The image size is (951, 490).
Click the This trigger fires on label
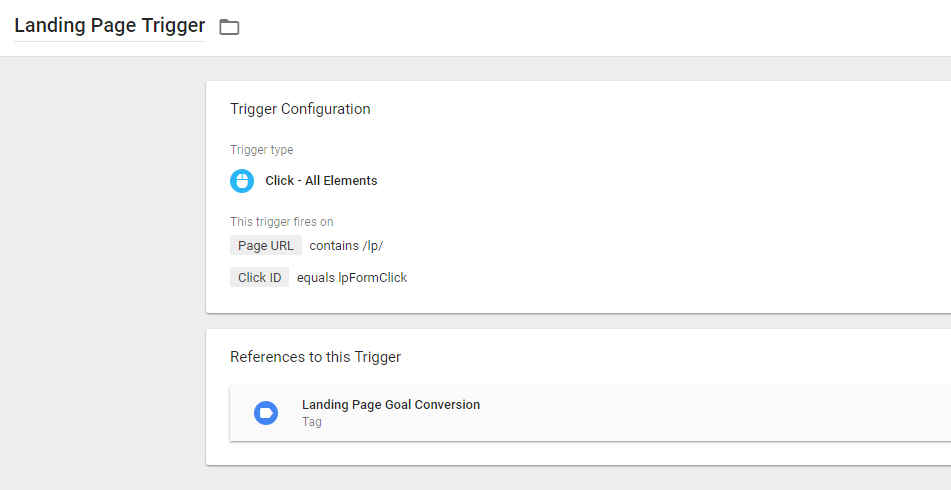click(x=281, y=222)
